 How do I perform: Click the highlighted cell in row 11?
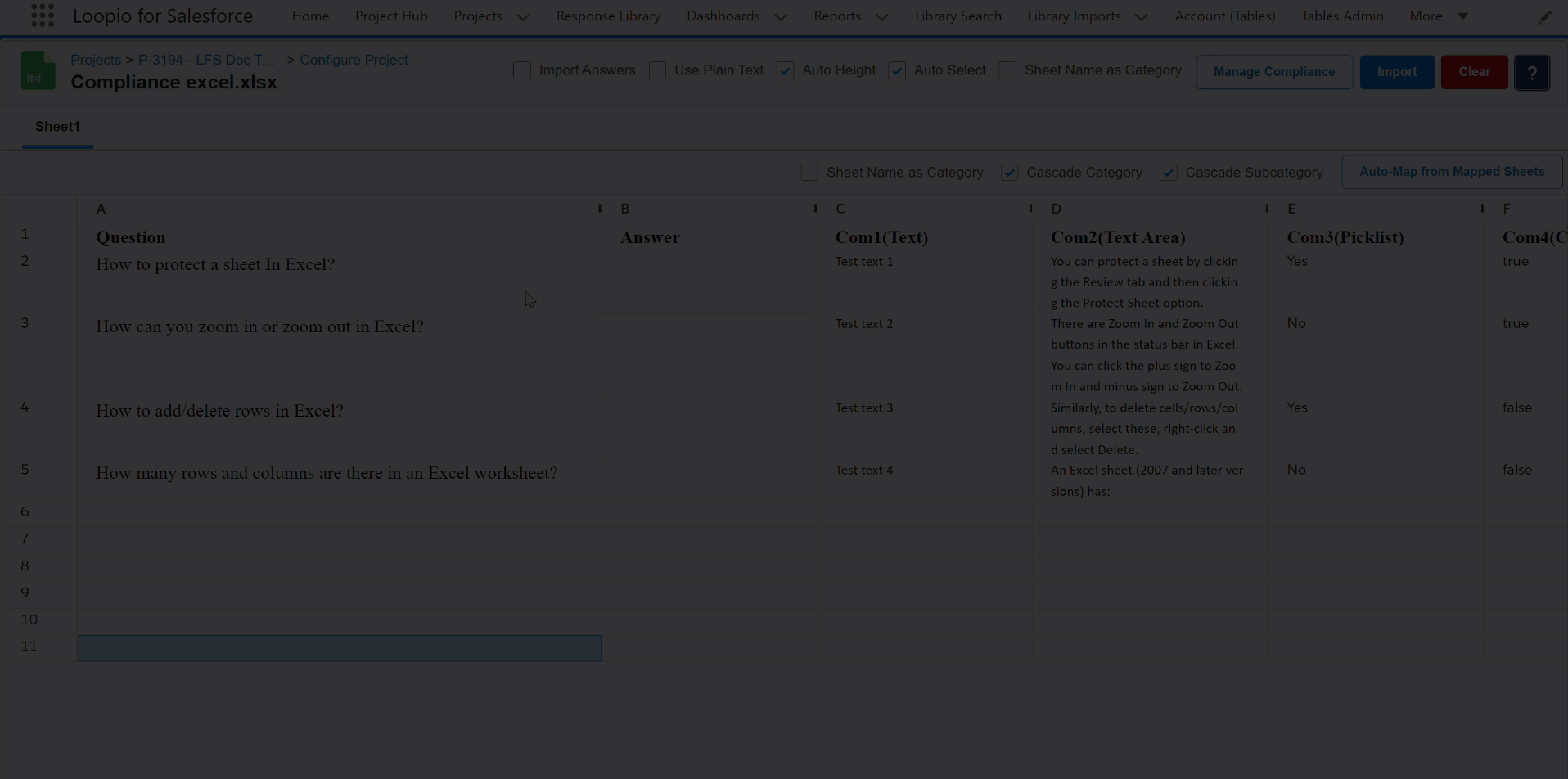pyautogui.click(x=340, y=648)
